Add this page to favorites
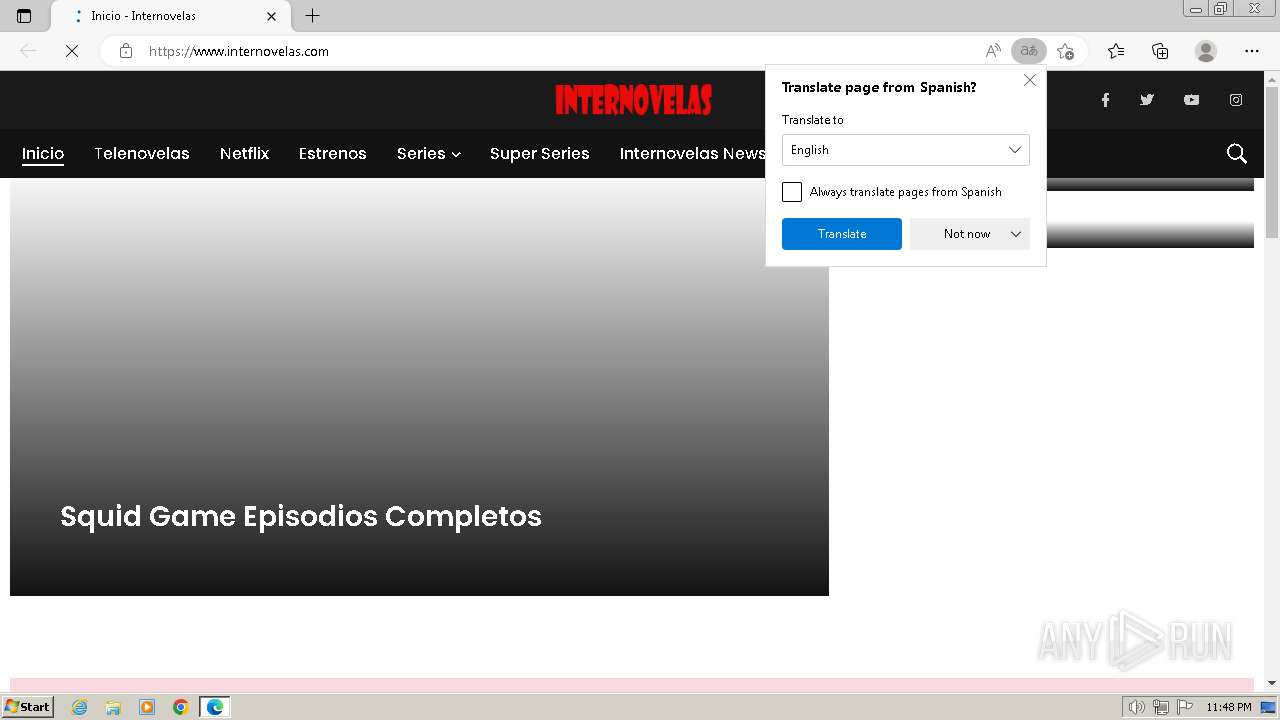This screenshot has width=1280, height=720. click(x=1065, y=51)
